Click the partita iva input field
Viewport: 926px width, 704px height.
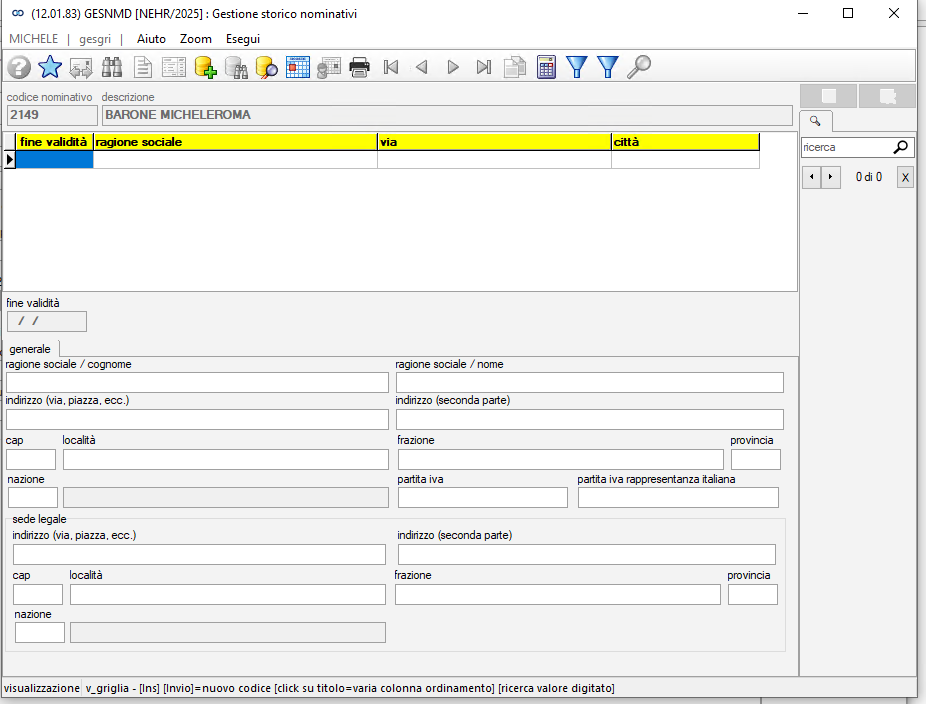(482, 498)
